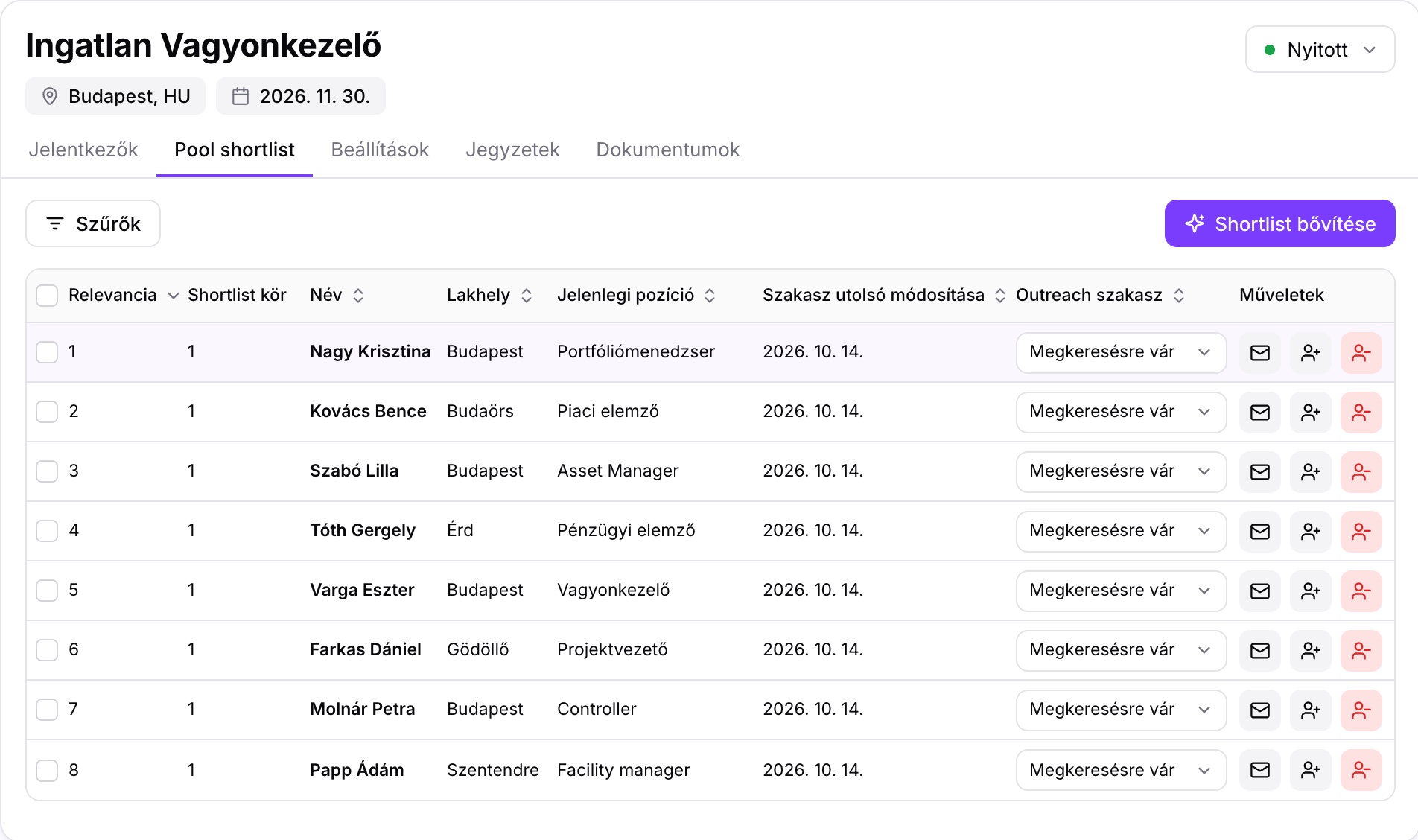Remove Szabó Lilla from shortlist
The height and width of the screenshot is (840, 1418).
(x=1361, y=472)
